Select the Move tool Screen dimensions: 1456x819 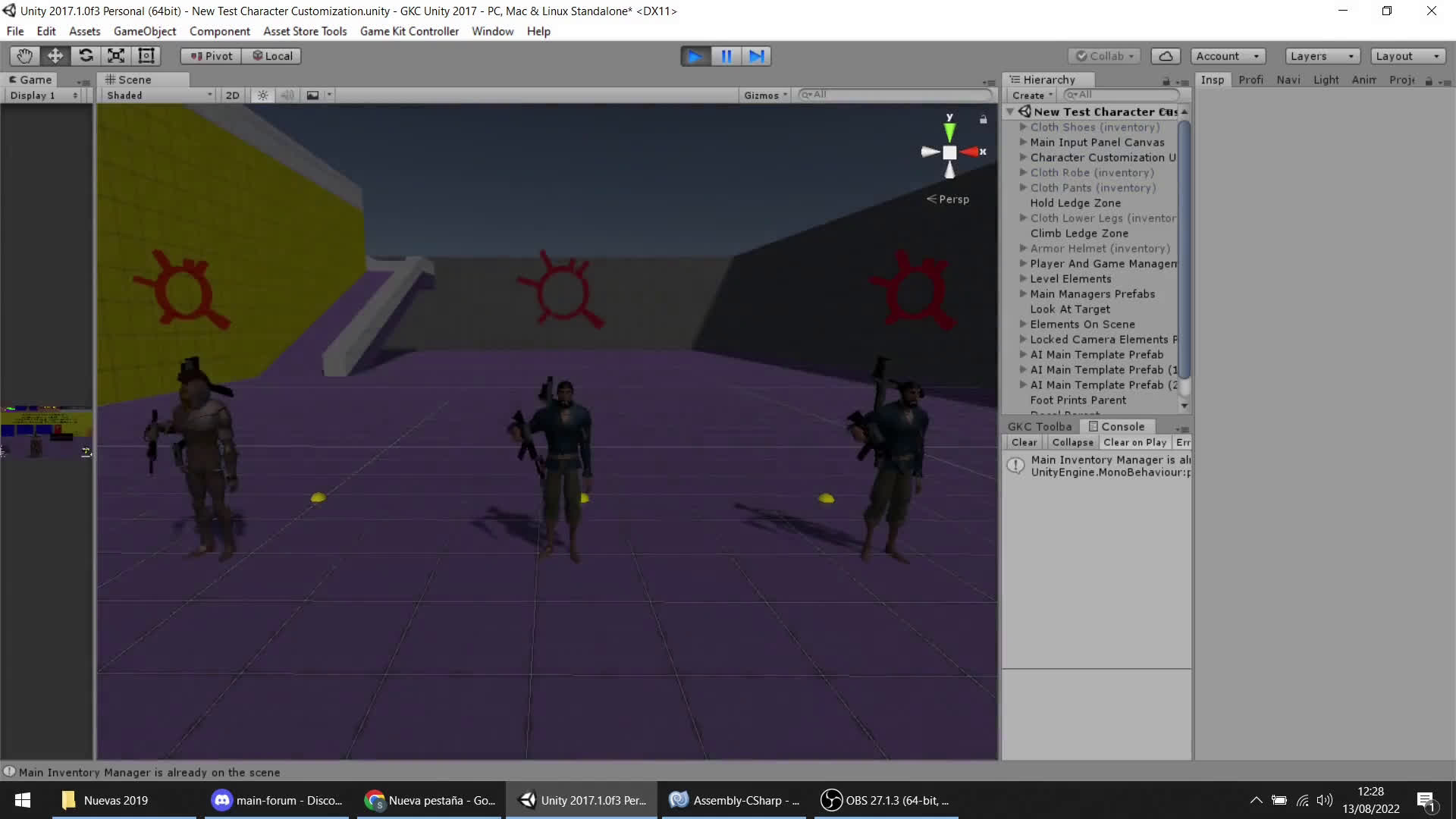pos(55,56)
